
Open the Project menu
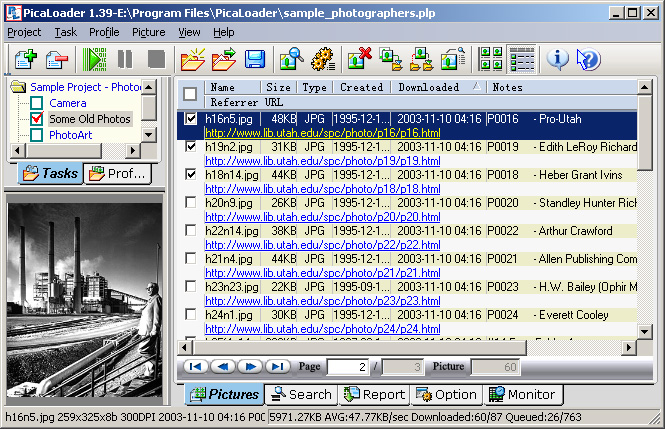24,32
